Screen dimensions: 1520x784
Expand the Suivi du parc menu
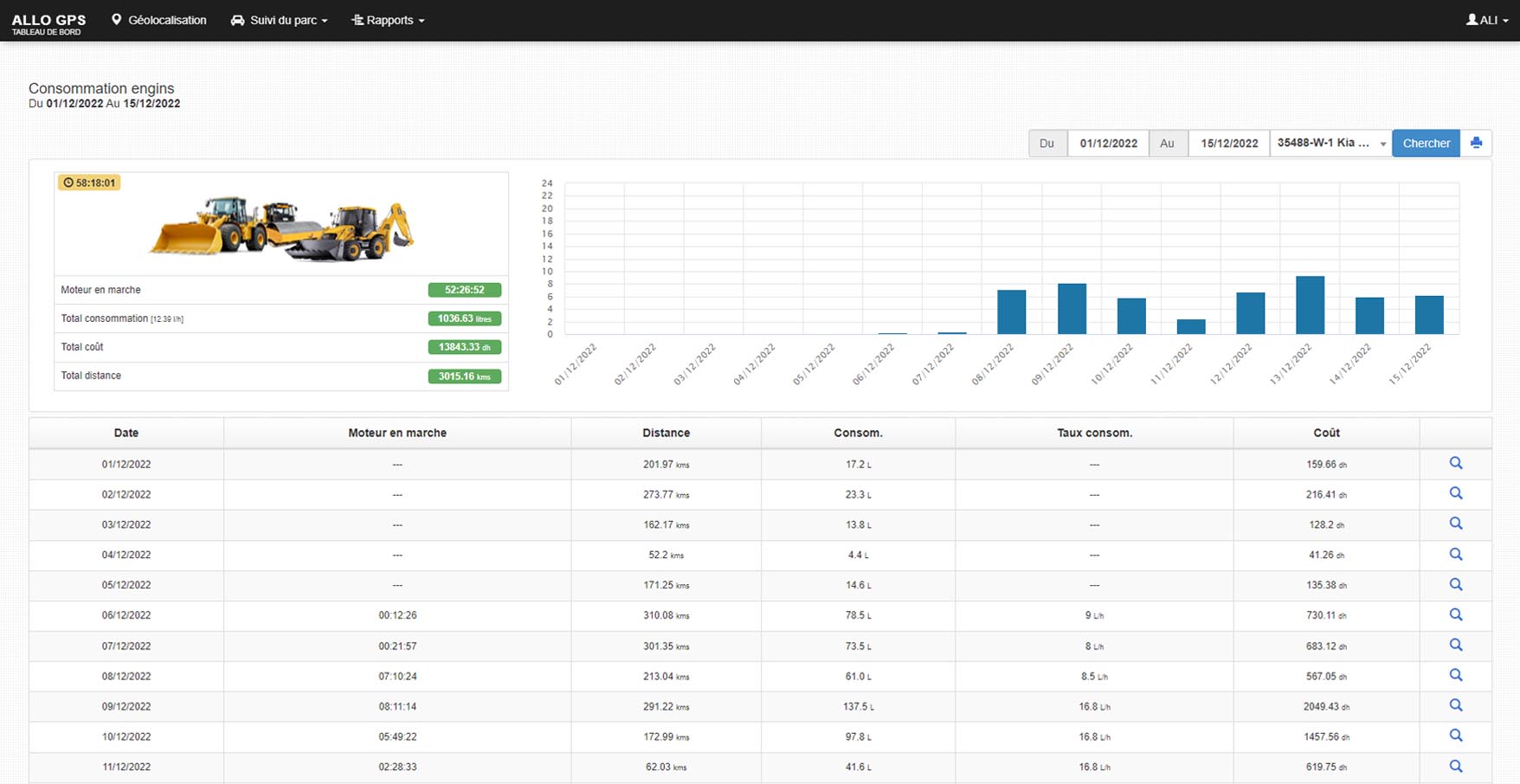tap(280, 20)
